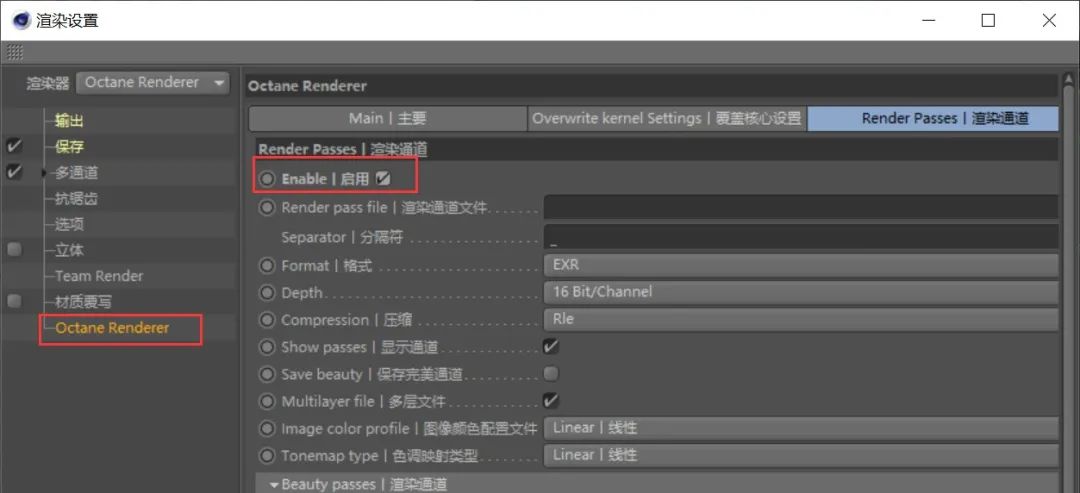Select 立体 in the settings list
The image size is (1080, 493).
69,251
